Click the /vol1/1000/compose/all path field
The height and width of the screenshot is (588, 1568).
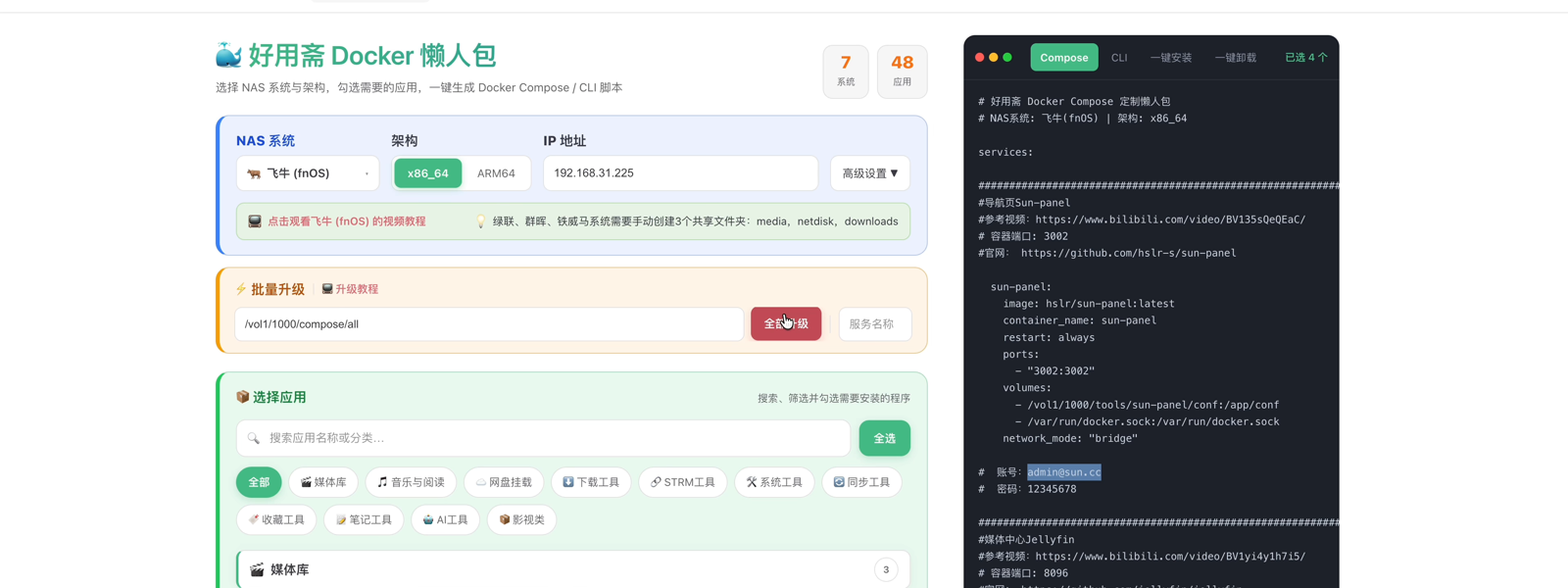coord(489,323)
